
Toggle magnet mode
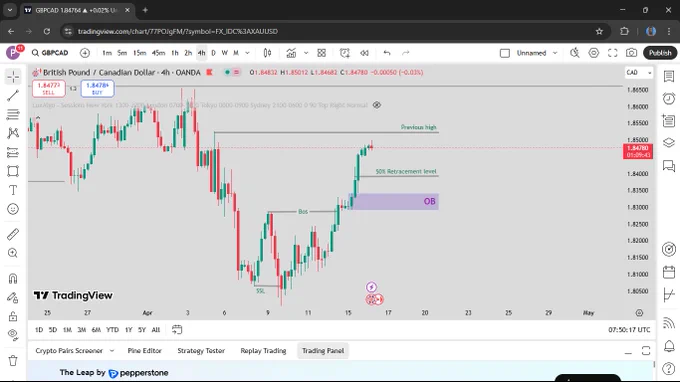13,278
